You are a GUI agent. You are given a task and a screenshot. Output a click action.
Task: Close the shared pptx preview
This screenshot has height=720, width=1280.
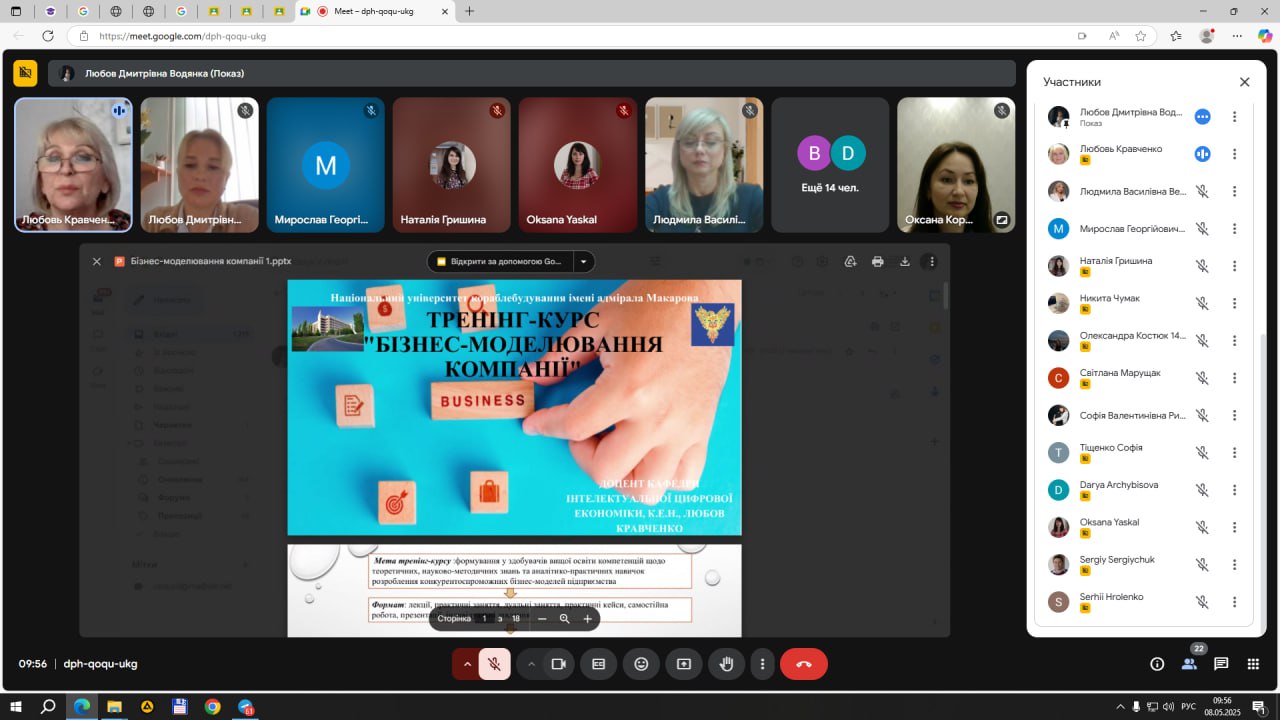coord(97,261)
